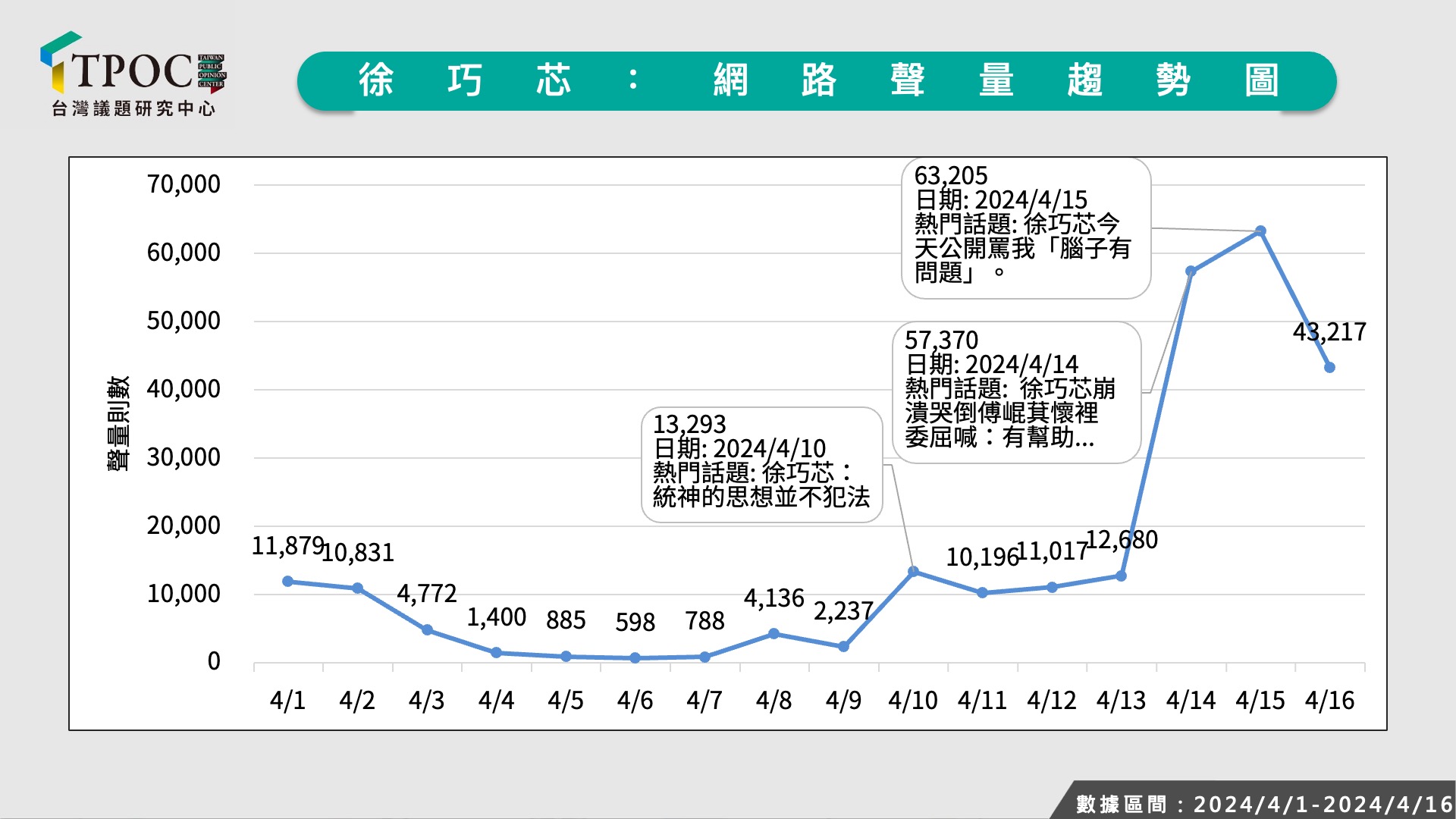Click the 4/12 data point marker
Viewport: 1456px width, 819px height.
1052,588
